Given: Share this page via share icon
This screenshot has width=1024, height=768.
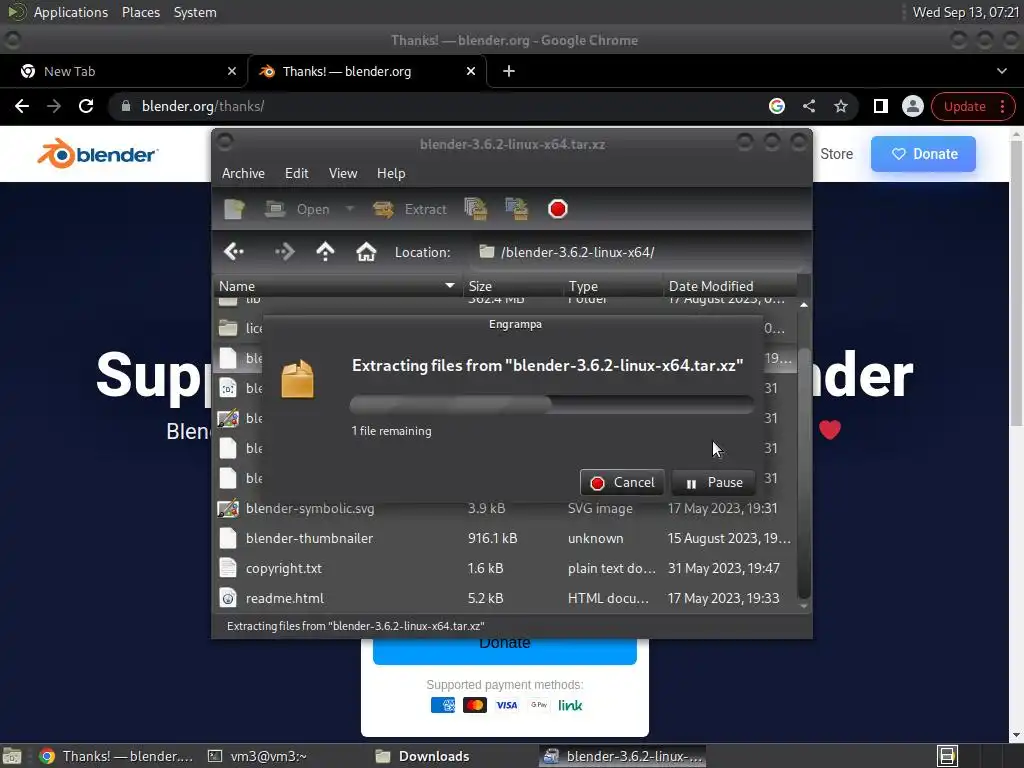Looking at the screenshot, I should tap(808, 106).
